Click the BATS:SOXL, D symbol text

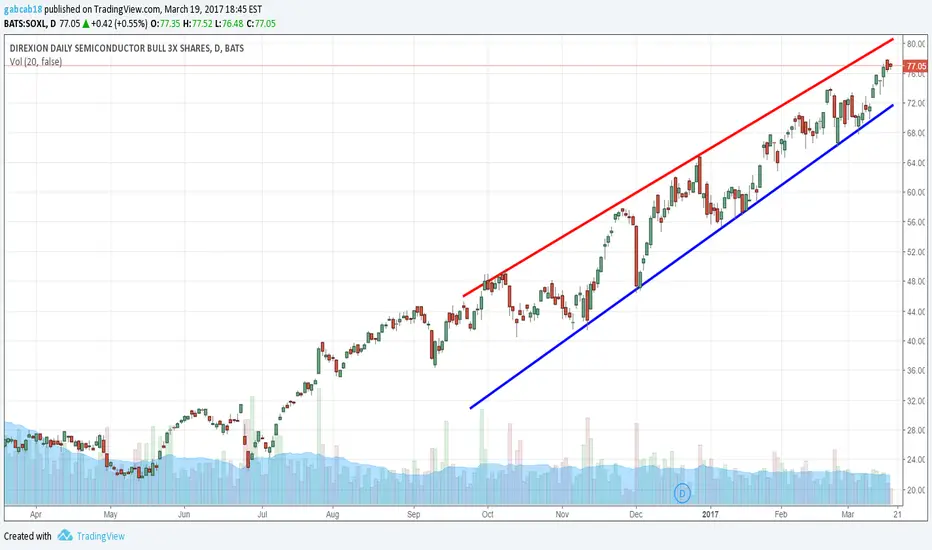30,24
